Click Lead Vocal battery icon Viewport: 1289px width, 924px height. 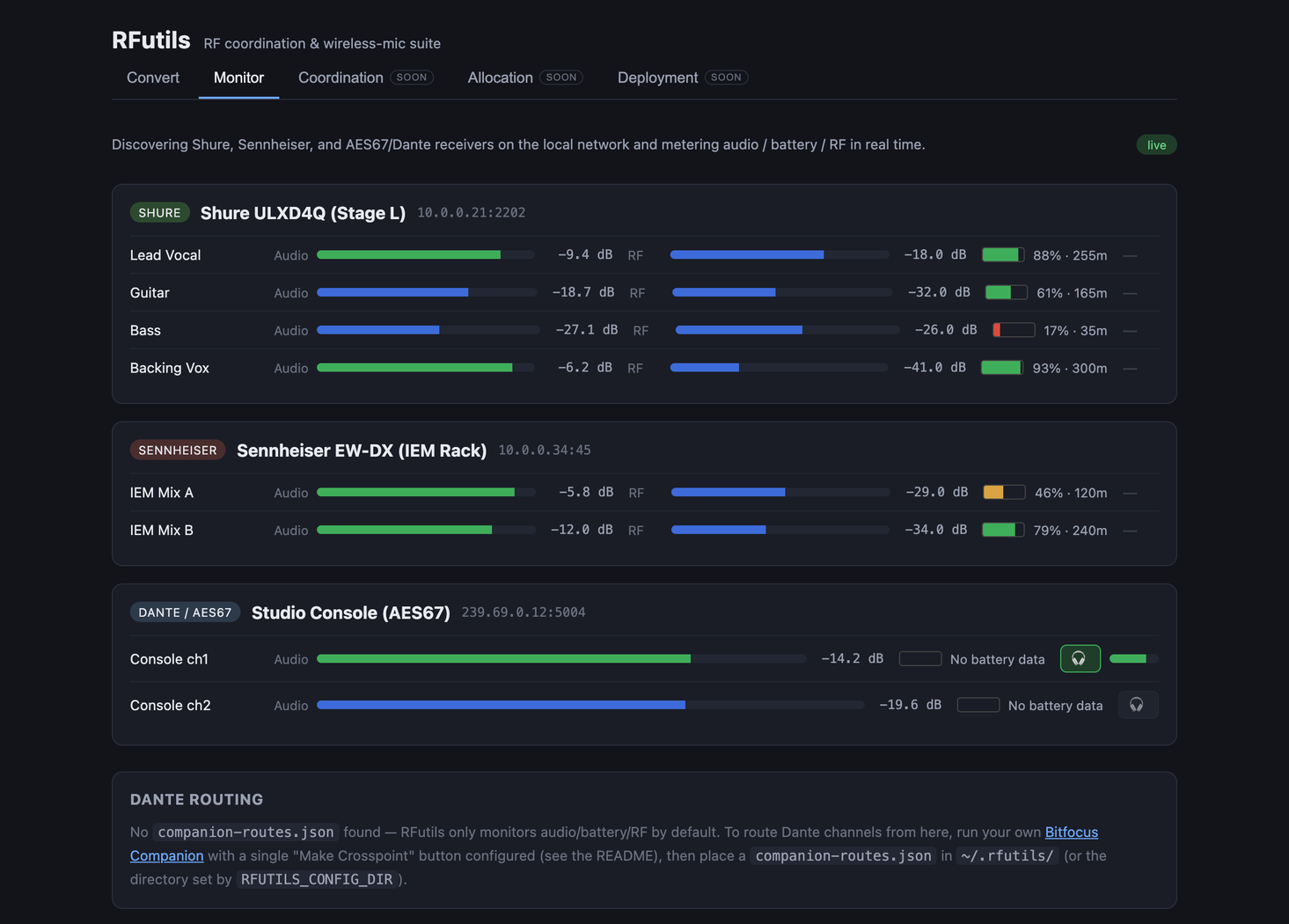click(1003, 255)
